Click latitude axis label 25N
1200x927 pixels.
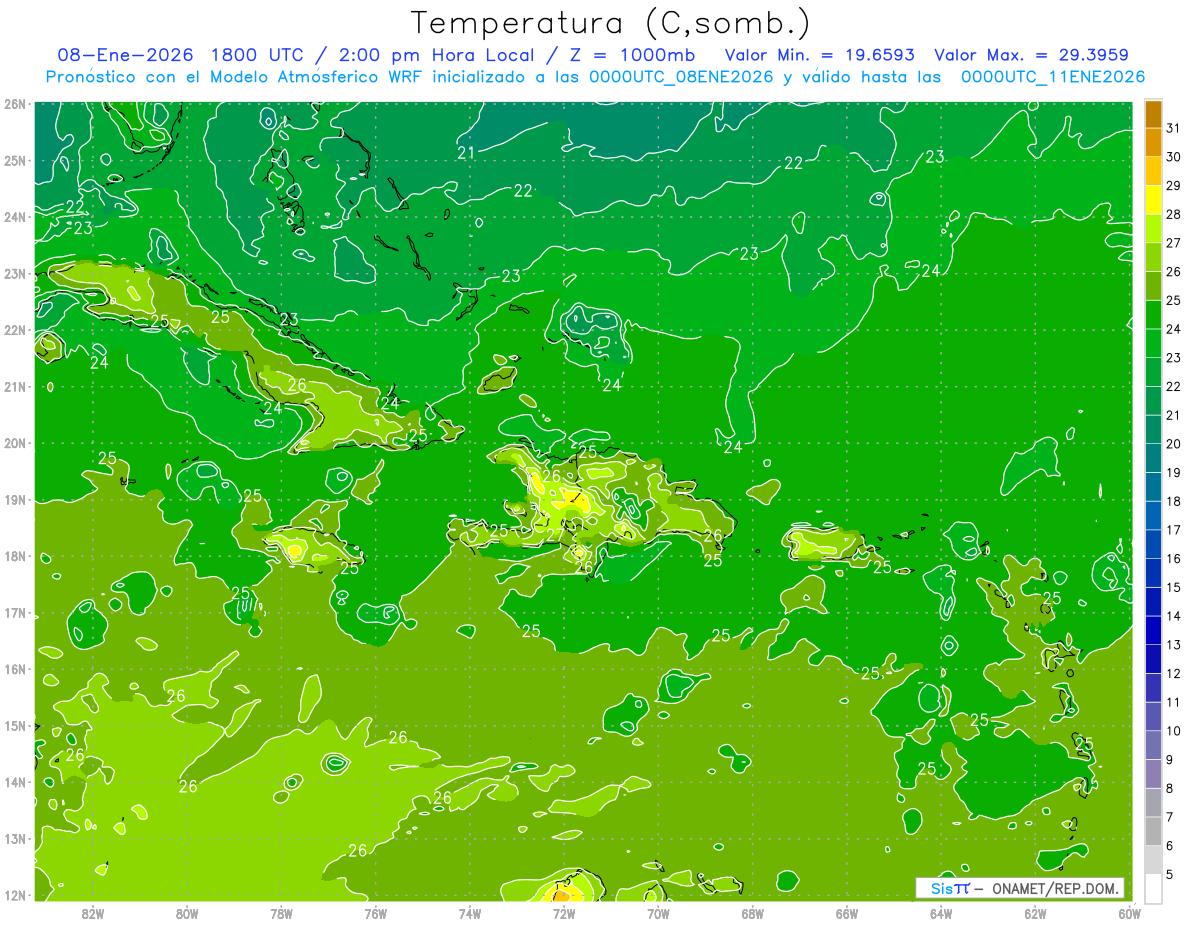click(14, 161)
